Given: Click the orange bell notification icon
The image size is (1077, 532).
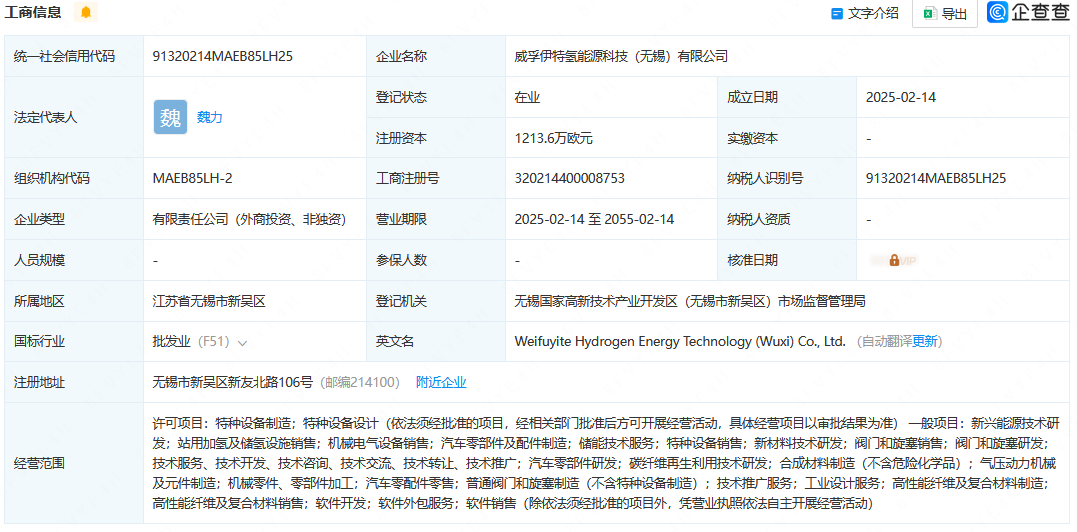Looking at the screenshot, I should pos(86,12).
